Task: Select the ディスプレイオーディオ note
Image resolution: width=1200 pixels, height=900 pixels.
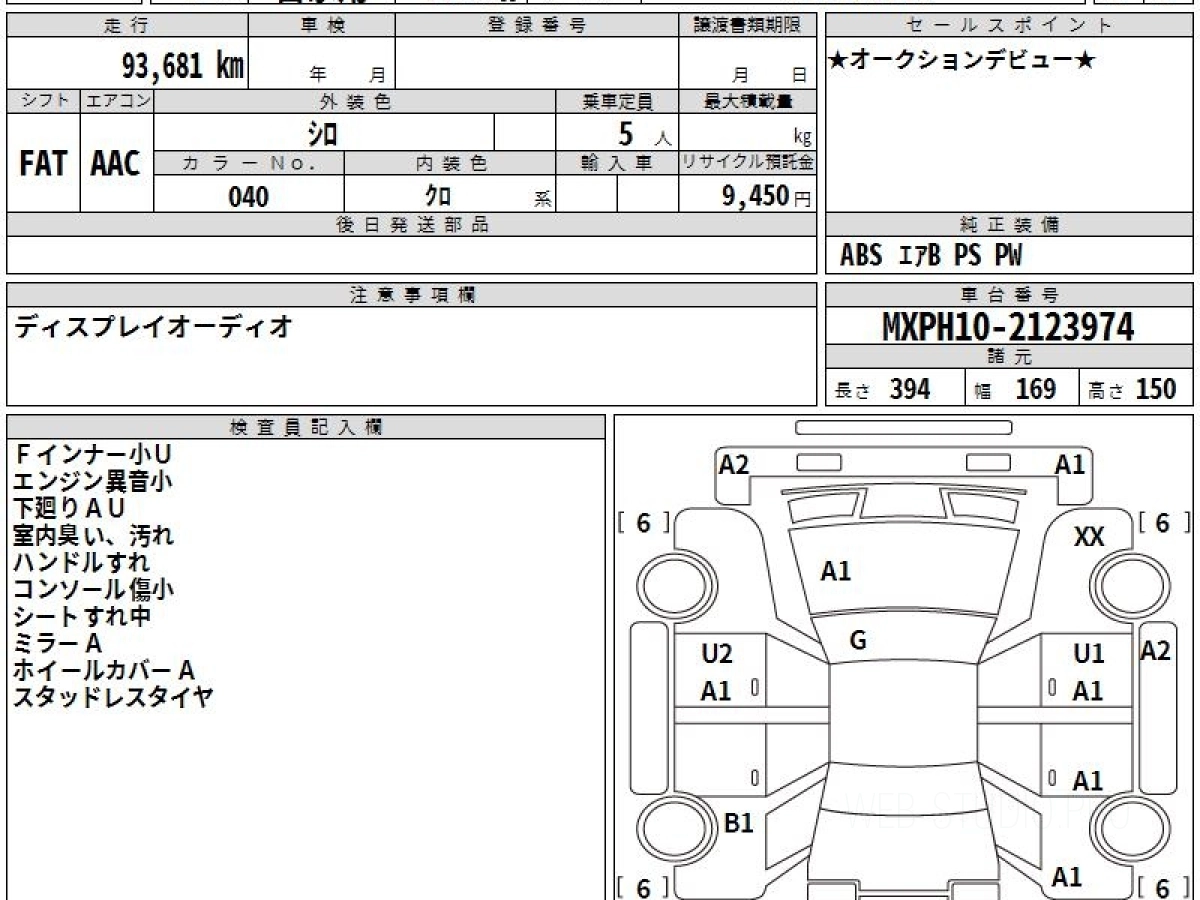Action: pos(153,326)
